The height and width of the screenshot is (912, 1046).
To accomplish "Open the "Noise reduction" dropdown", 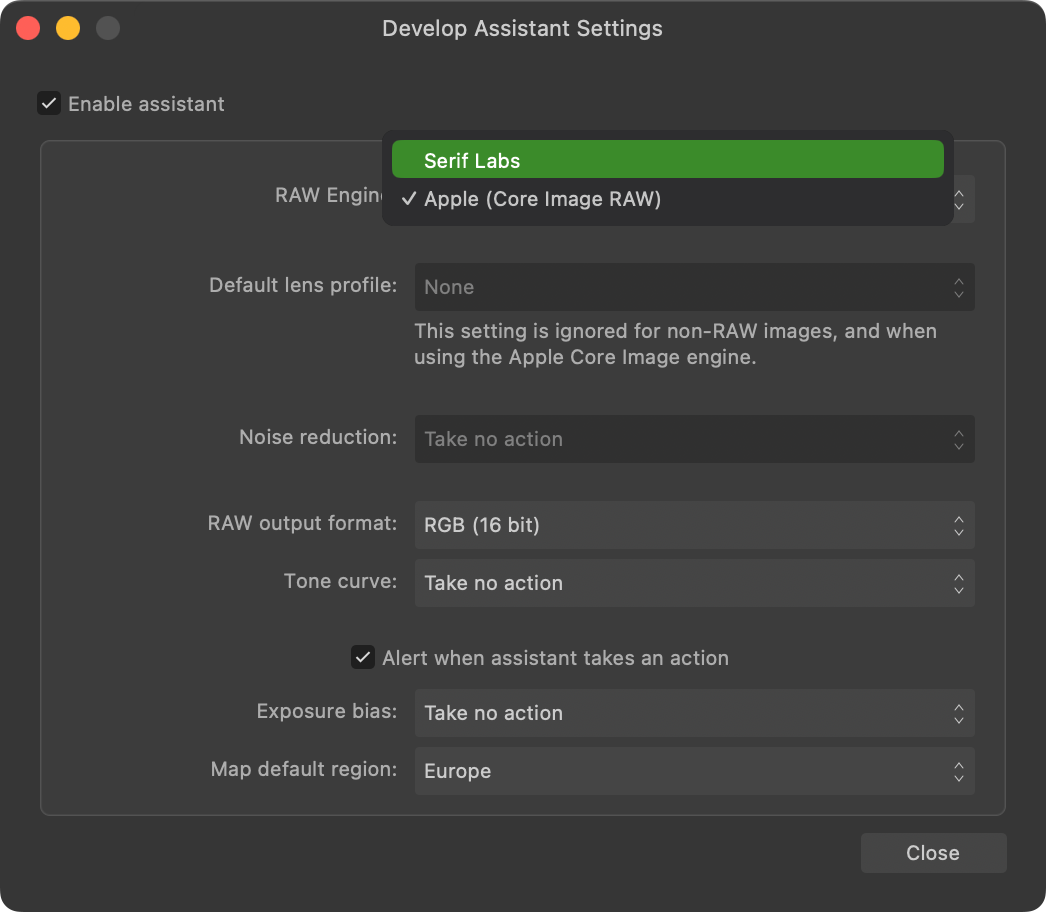I will 694,439.
